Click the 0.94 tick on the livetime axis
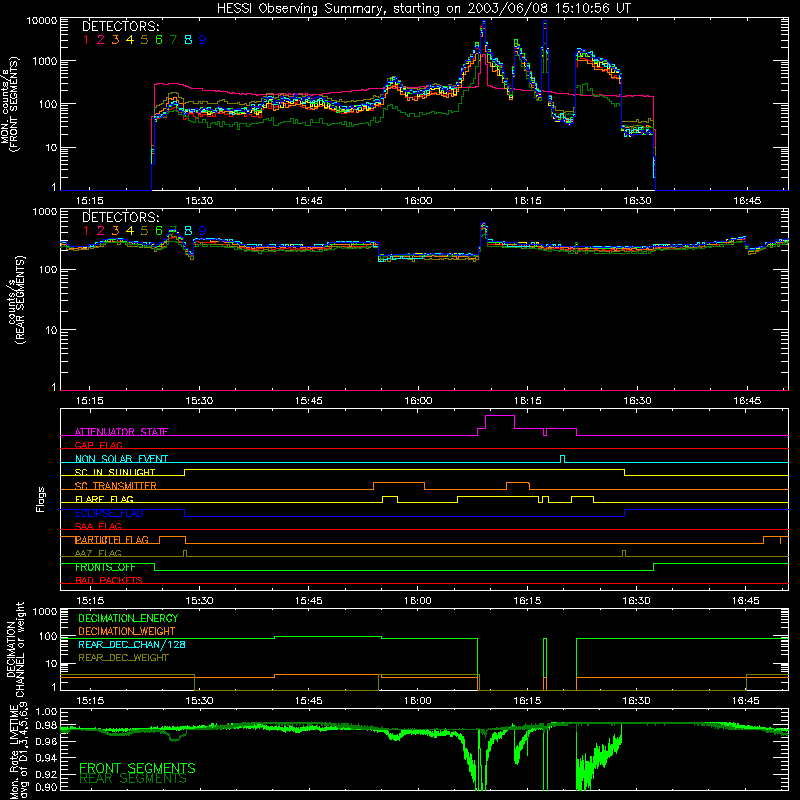The height and width of the screenshot is (800, 800). click(x=47, y=757)
